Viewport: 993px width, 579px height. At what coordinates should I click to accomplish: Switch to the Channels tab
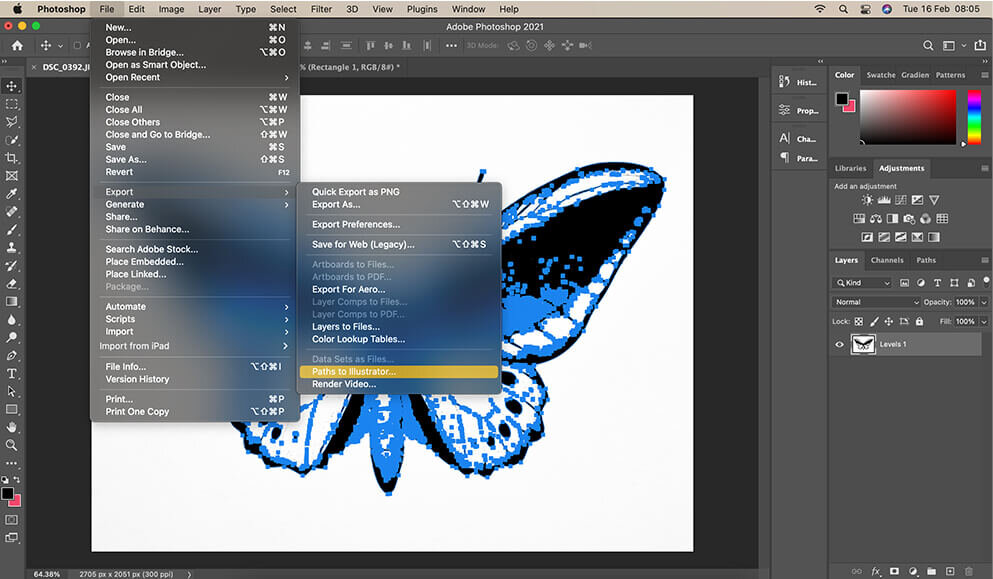[887, 260]
